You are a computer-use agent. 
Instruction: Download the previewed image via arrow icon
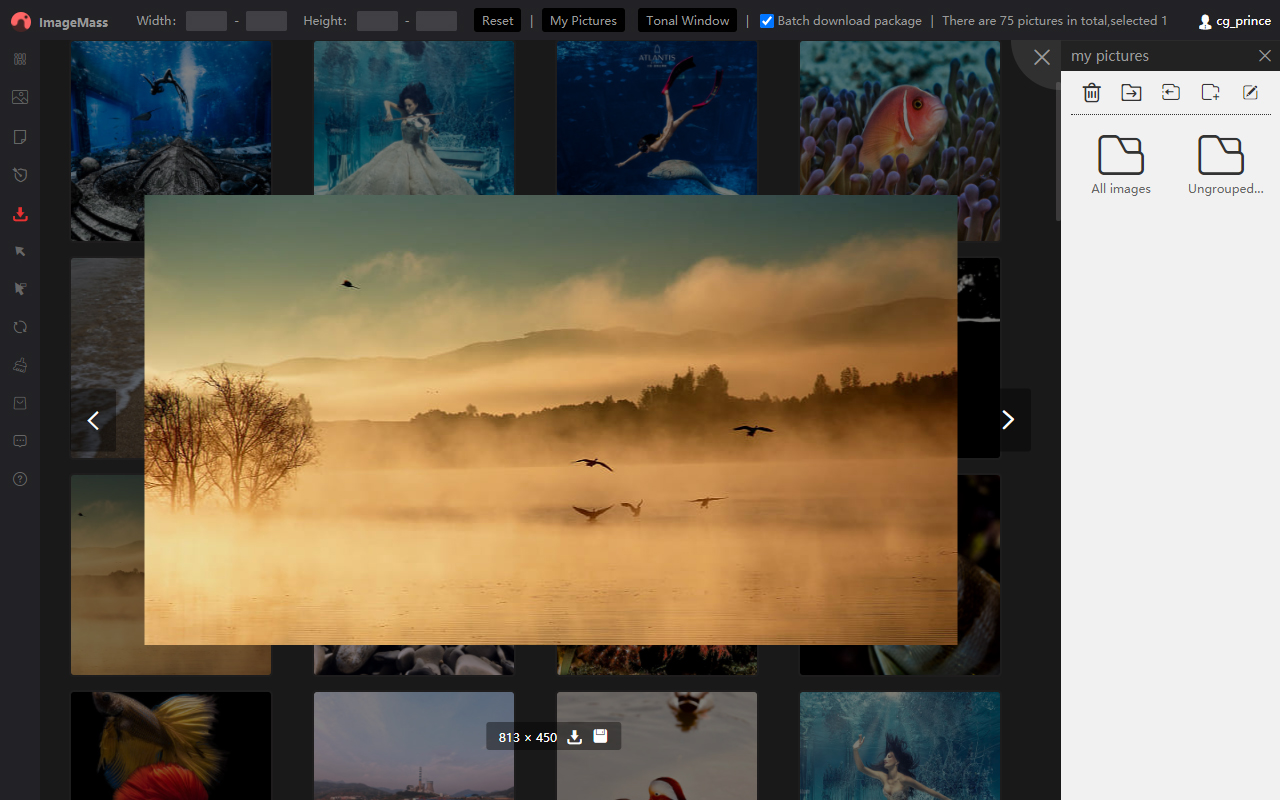[575, 737]
